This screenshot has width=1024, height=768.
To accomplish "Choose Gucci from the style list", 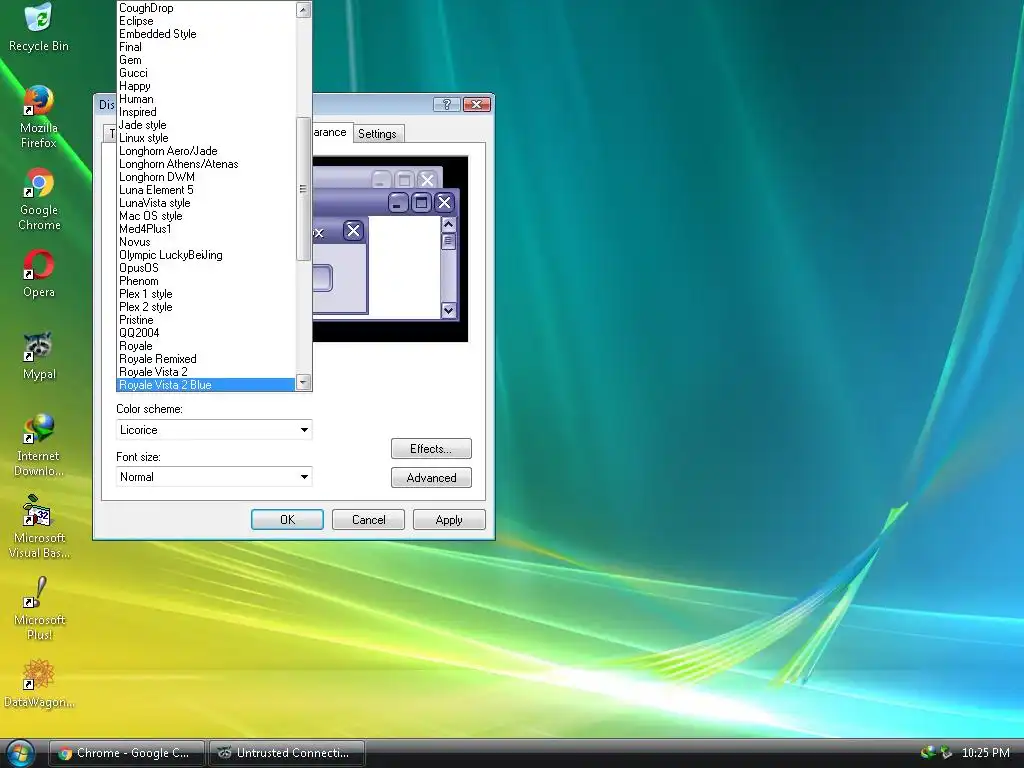I will tap(206, 73).
